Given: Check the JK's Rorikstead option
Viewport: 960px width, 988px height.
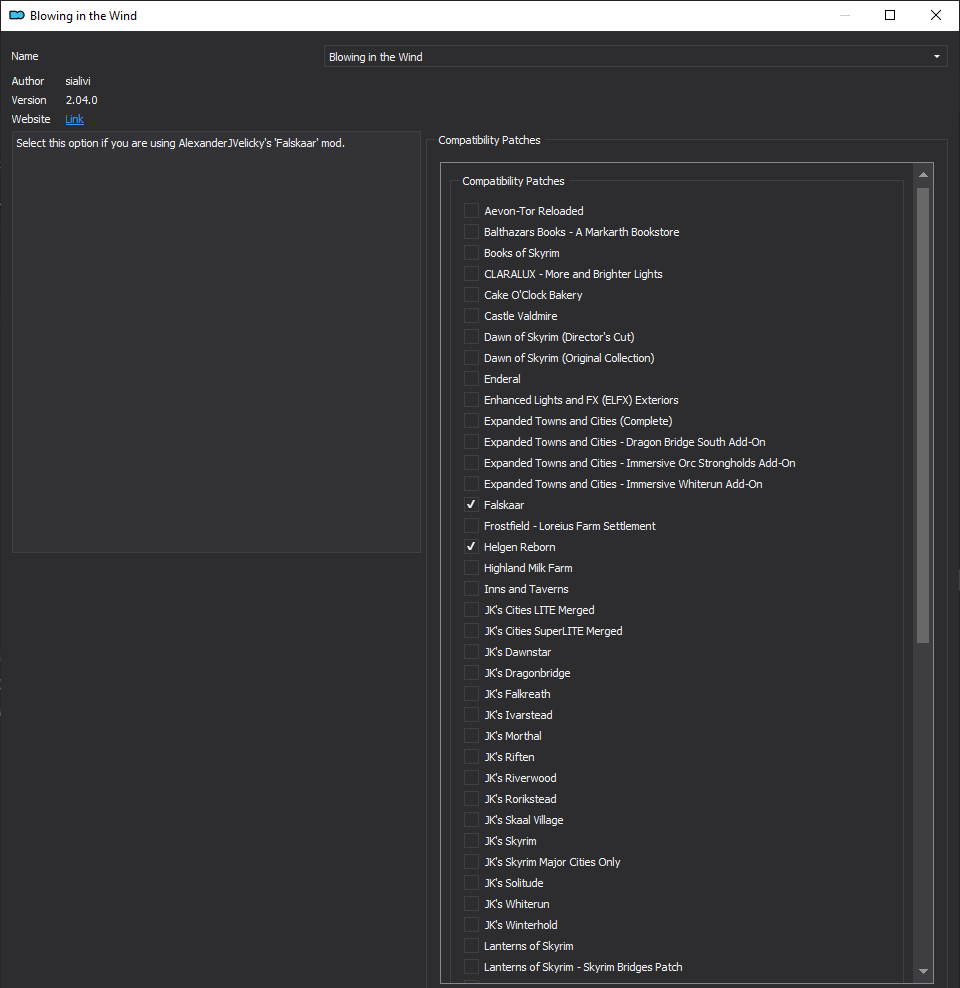Looking at the screenshot, I should (471, 799).
